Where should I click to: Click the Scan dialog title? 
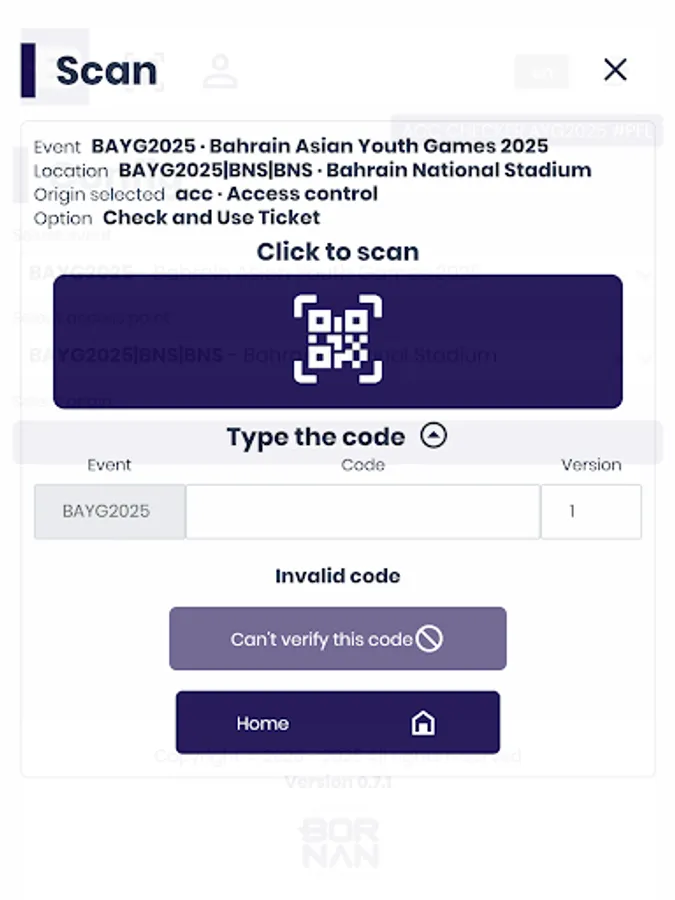pyautogui.click(x=106, y=71)
